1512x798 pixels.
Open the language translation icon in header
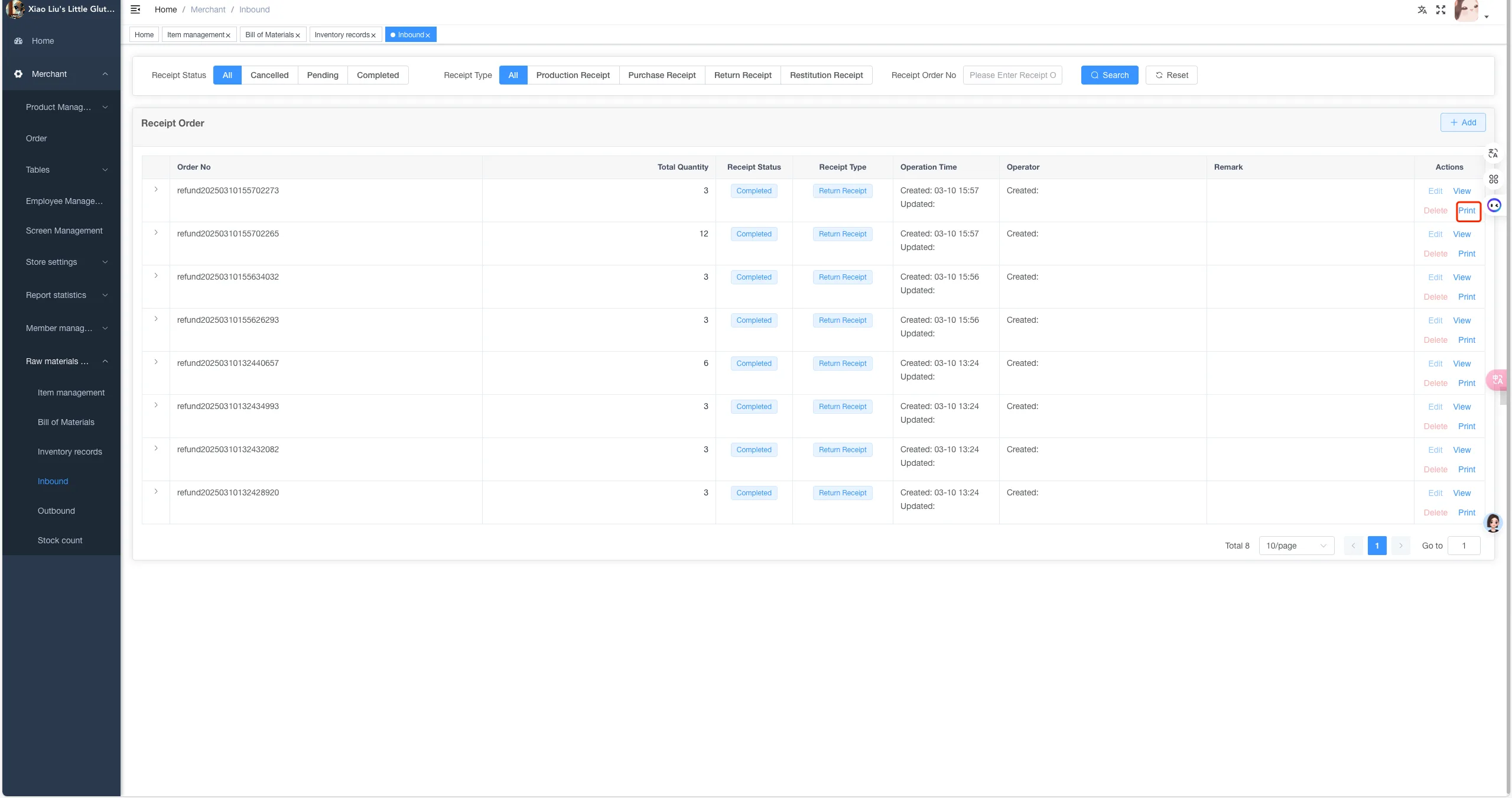[1422, 9]
